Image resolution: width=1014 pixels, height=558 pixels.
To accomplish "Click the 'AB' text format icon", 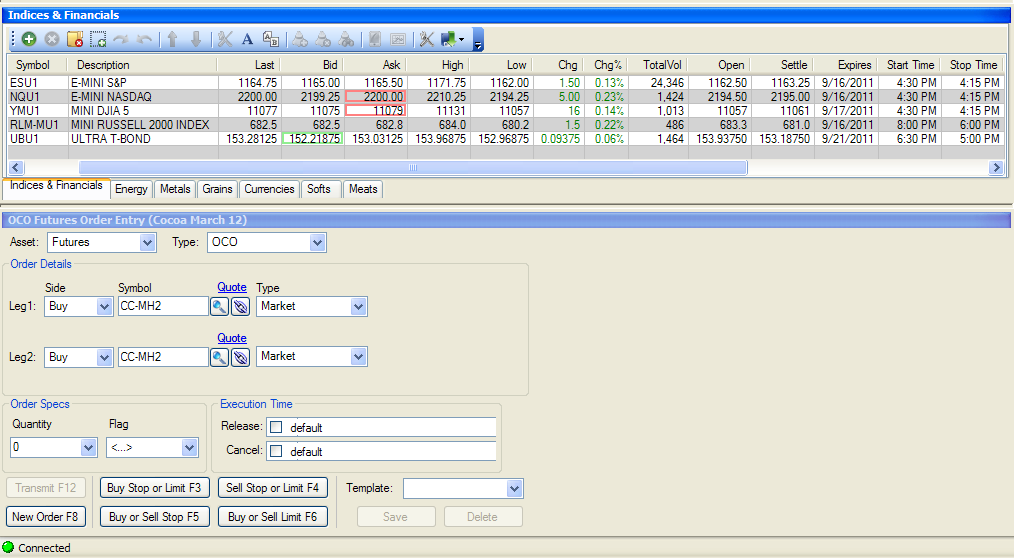I will pos(270,39).
